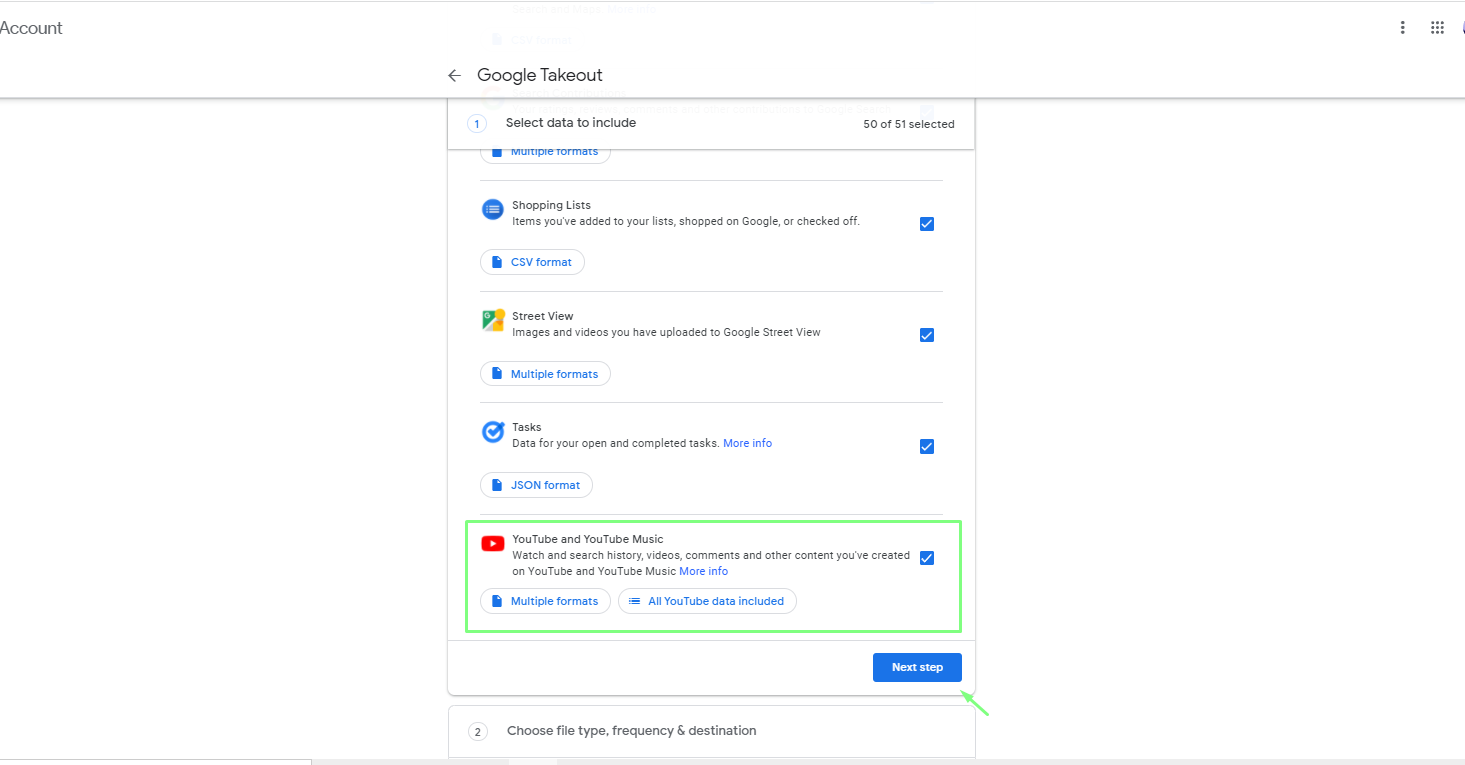Click the step 2 number badge

pyautogui.click(x=478, y=731)
